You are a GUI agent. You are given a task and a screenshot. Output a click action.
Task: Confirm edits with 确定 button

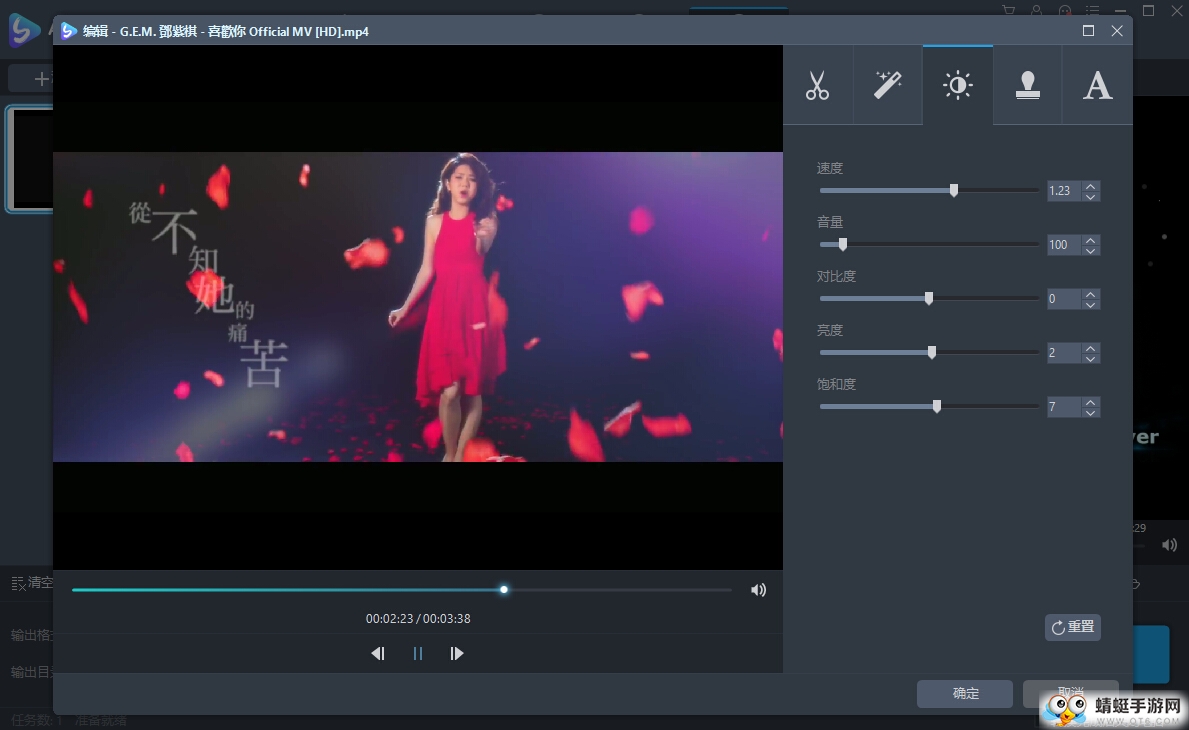pos(965,693)
